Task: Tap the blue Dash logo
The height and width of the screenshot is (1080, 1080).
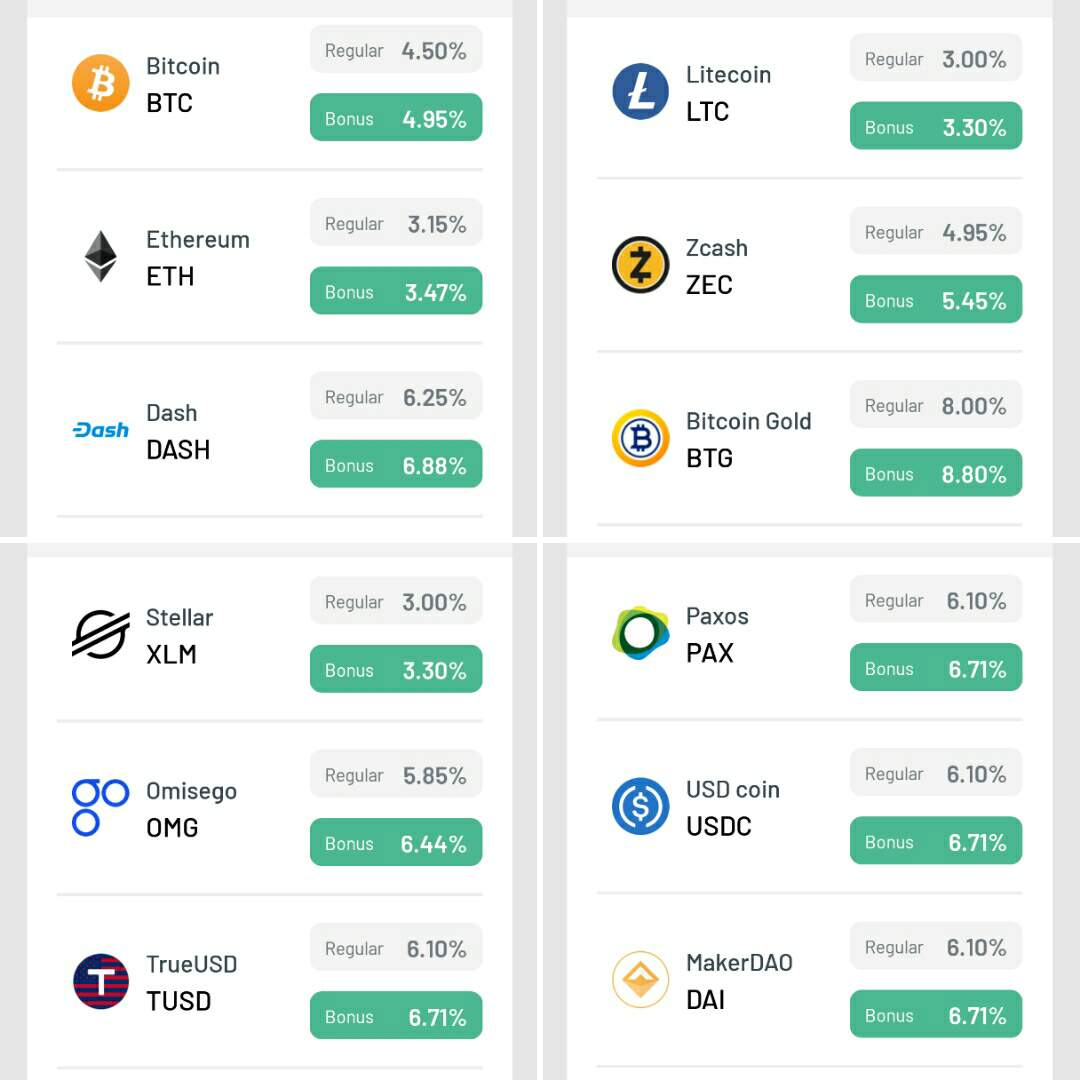Action: pos(101,430)
